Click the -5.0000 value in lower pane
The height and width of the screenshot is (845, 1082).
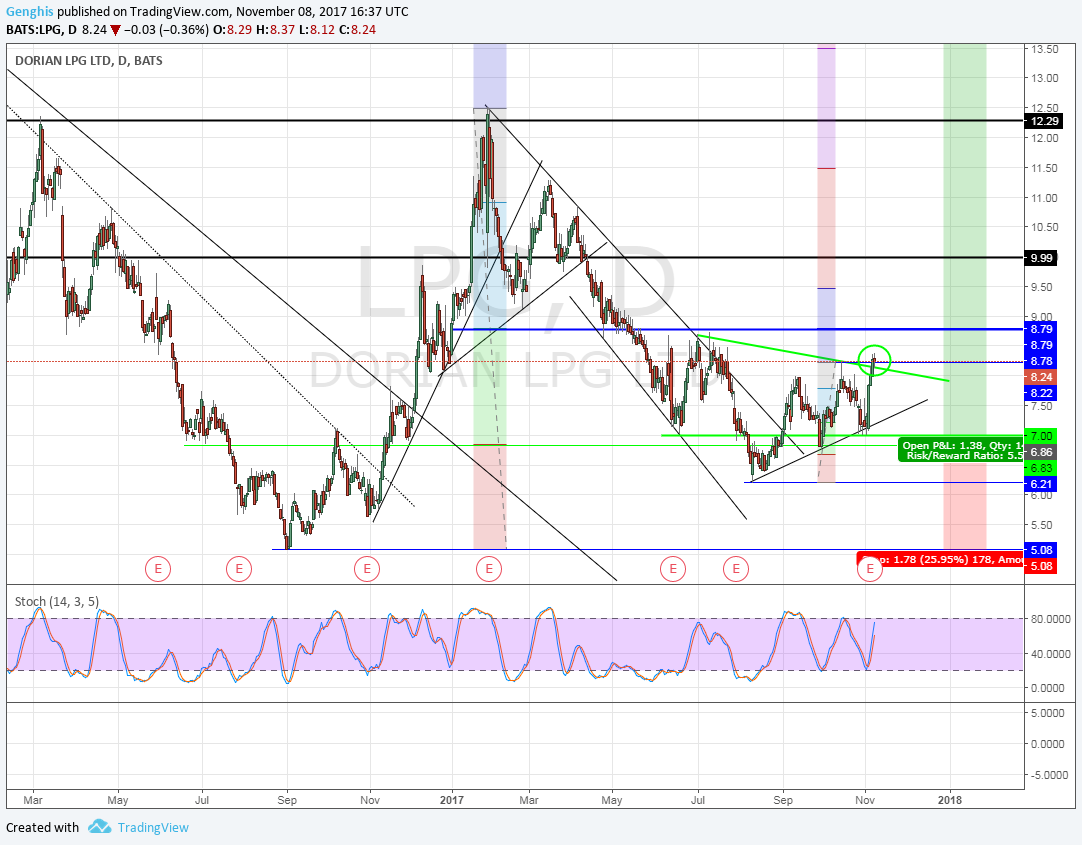(x=1050, y=775)
